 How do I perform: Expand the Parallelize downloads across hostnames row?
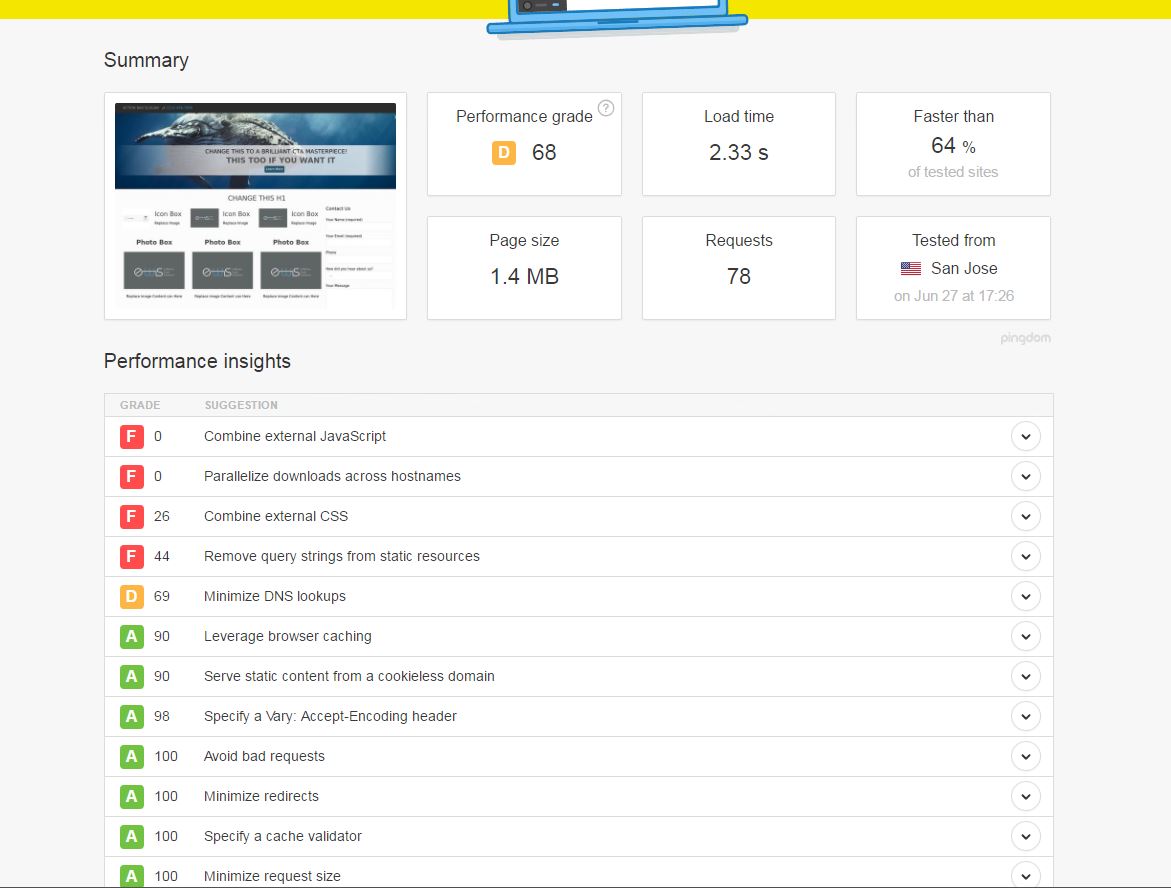(x=1026, y=476)
